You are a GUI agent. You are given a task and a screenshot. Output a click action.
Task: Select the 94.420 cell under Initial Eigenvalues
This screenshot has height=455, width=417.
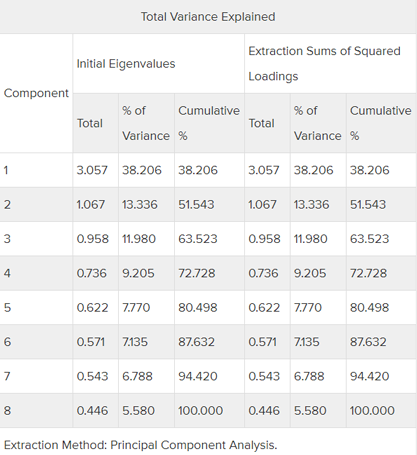click(x=198, y=376)
